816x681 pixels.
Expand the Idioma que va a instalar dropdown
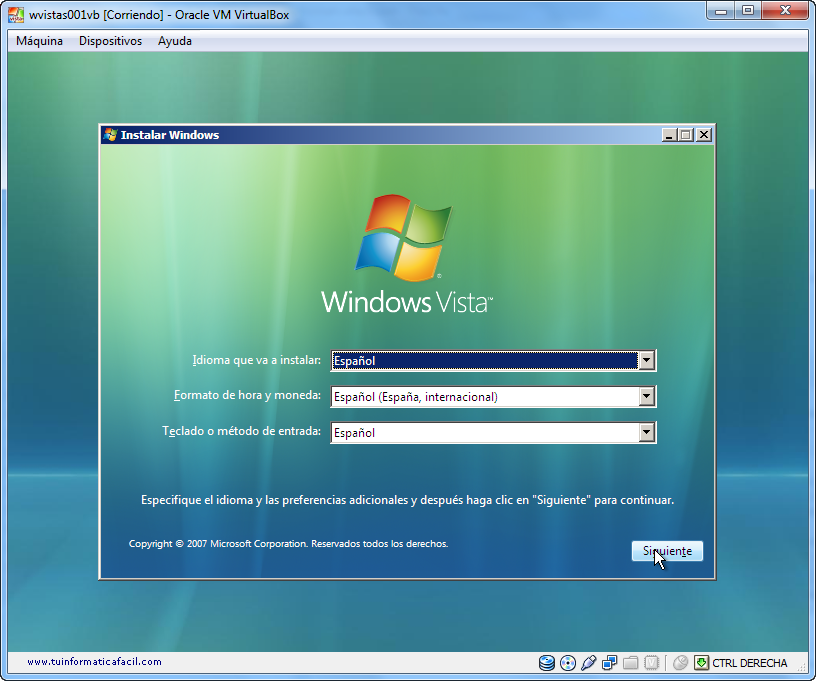(646, 361)
